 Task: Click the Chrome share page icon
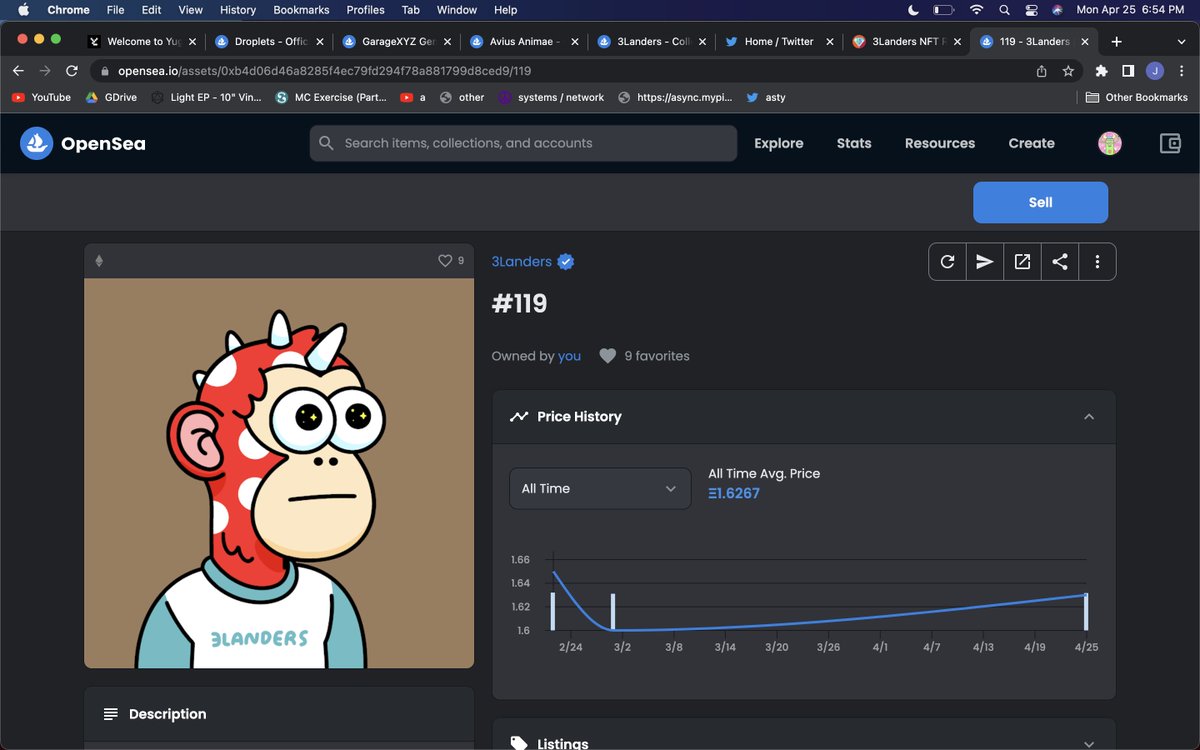click(1041, 71)
